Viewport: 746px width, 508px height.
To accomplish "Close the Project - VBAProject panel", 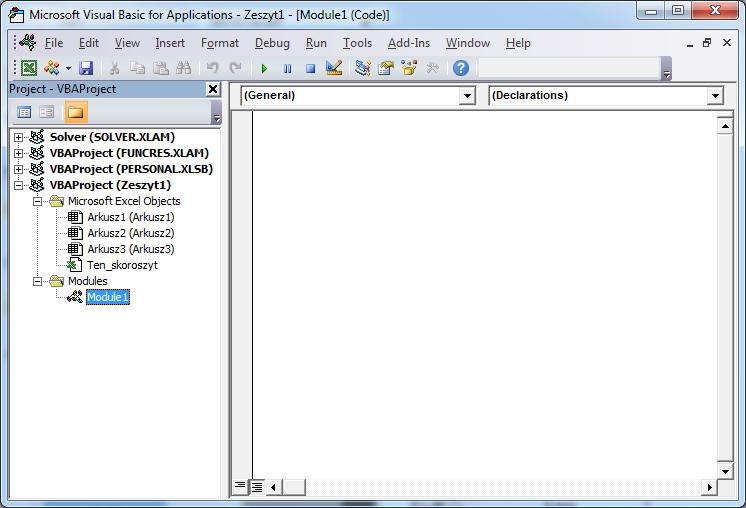I will click(x=213, y=89).
